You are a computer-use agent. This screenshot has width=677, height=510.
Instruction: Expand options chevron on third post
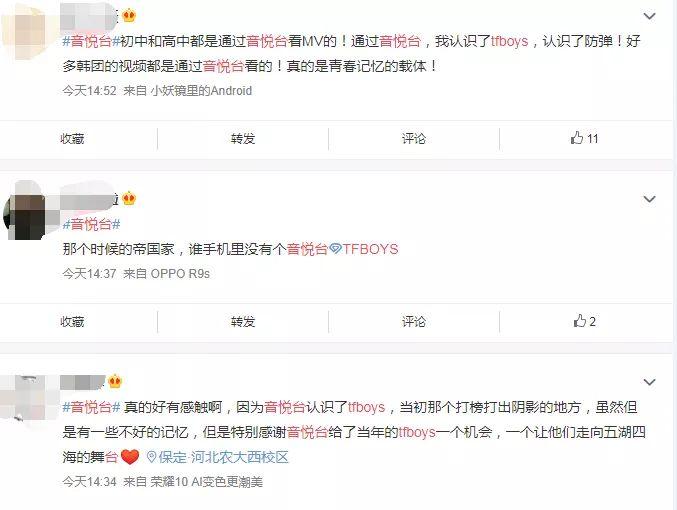pyautogui.click(x=649, y=382)
